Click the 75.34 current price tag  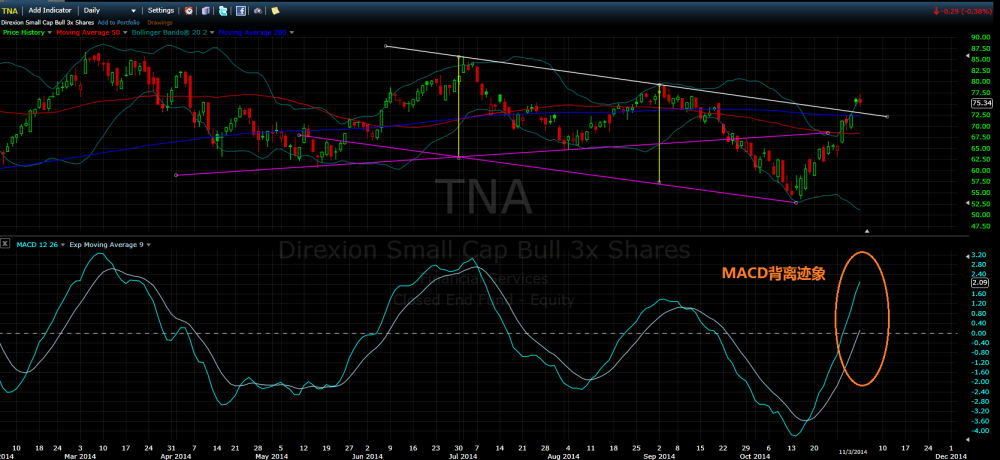982,103
